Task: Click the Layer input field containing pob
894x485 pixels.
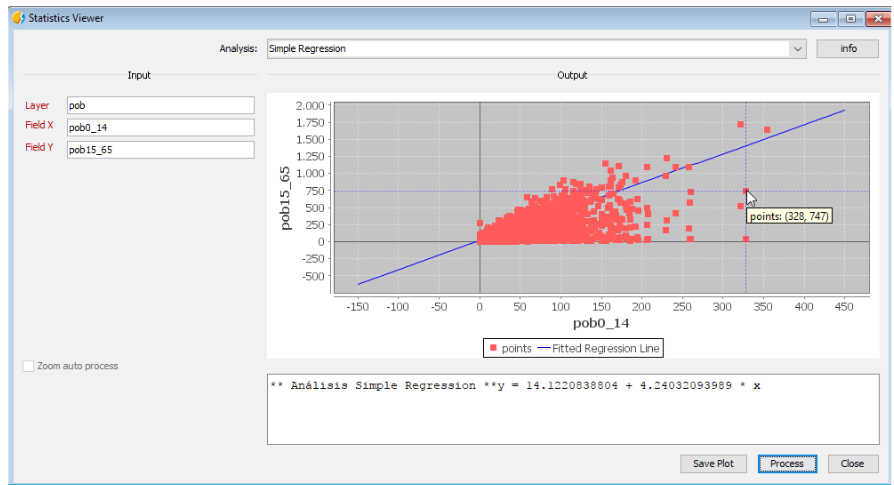Action: [161, 105]
